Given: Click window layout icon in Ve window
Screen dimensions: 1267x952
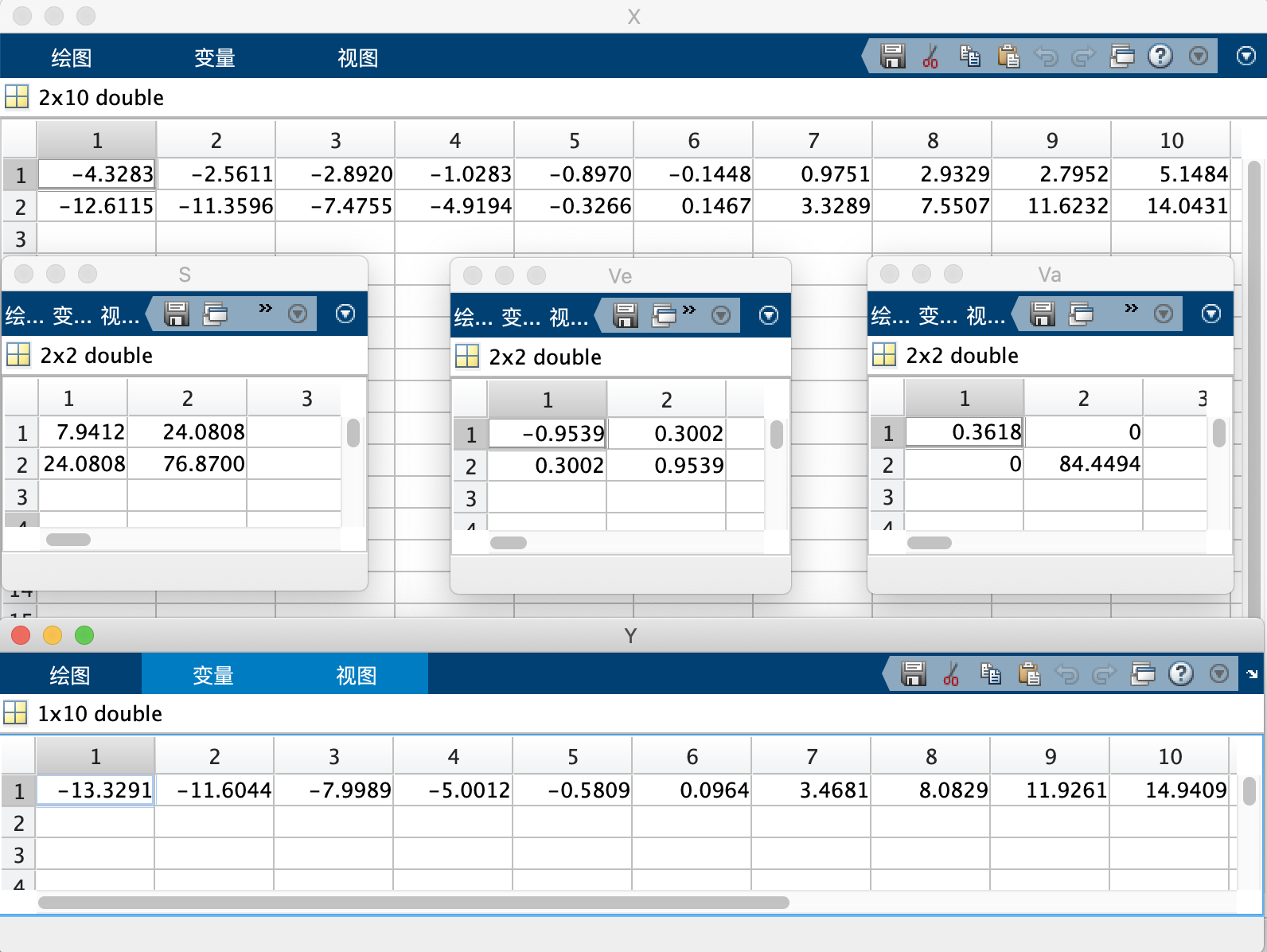Looking at the screenshot, I should [664, 315].
